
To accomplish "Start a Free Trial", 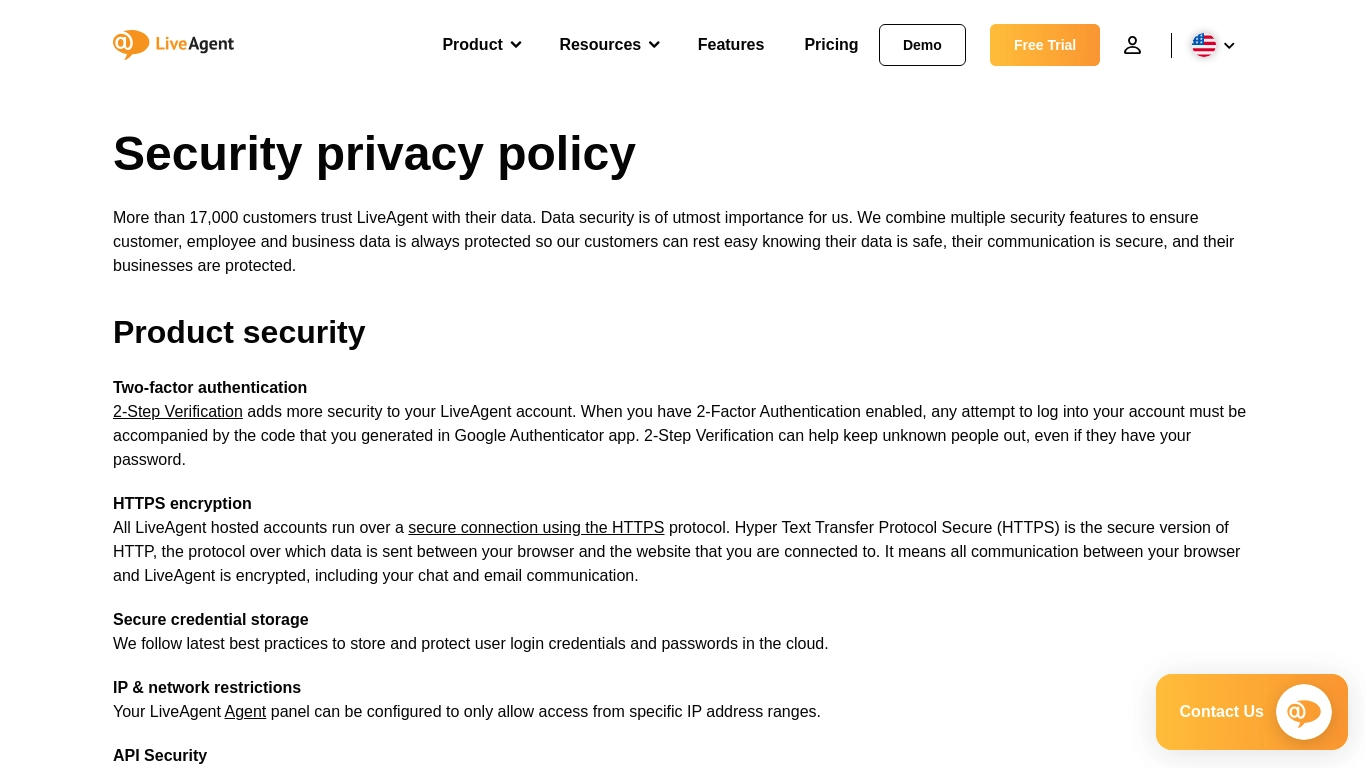I will [1044, 45].
